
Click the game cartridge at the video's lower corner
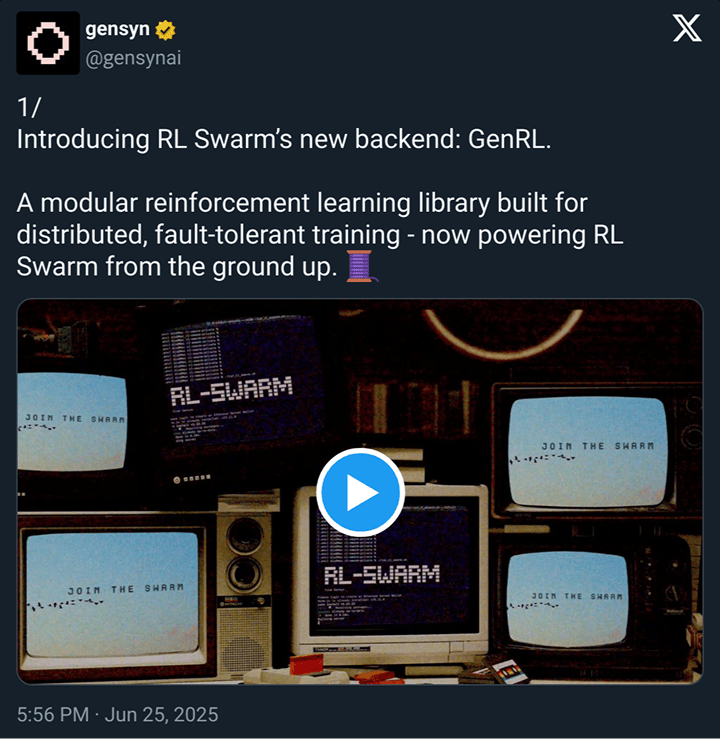click(x=509, y=669)
